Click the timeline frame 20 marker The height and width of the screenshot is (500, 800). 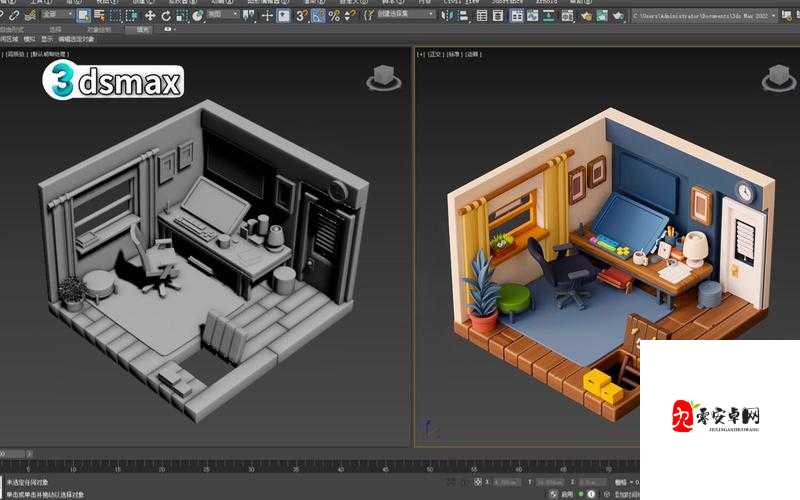tap(162, 469)
